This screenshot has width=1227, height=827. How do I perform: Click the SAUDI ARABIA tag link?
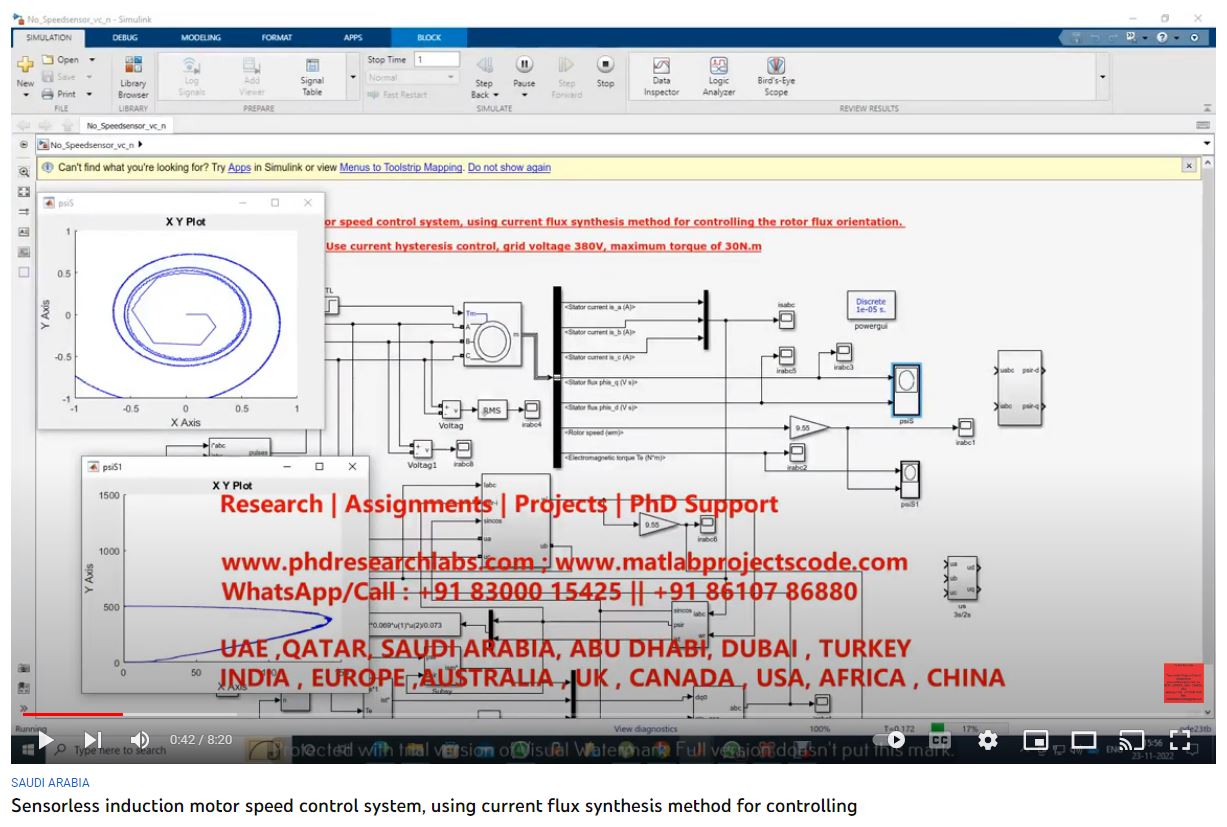pyautogui.click(x=50, y=783)
